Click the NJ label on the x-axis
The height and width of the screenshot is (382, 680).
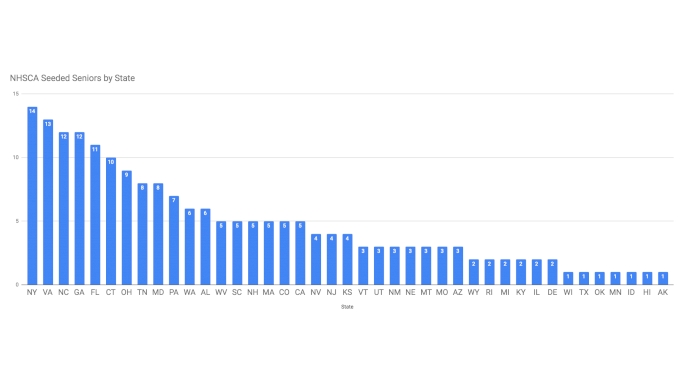point(331,292)
